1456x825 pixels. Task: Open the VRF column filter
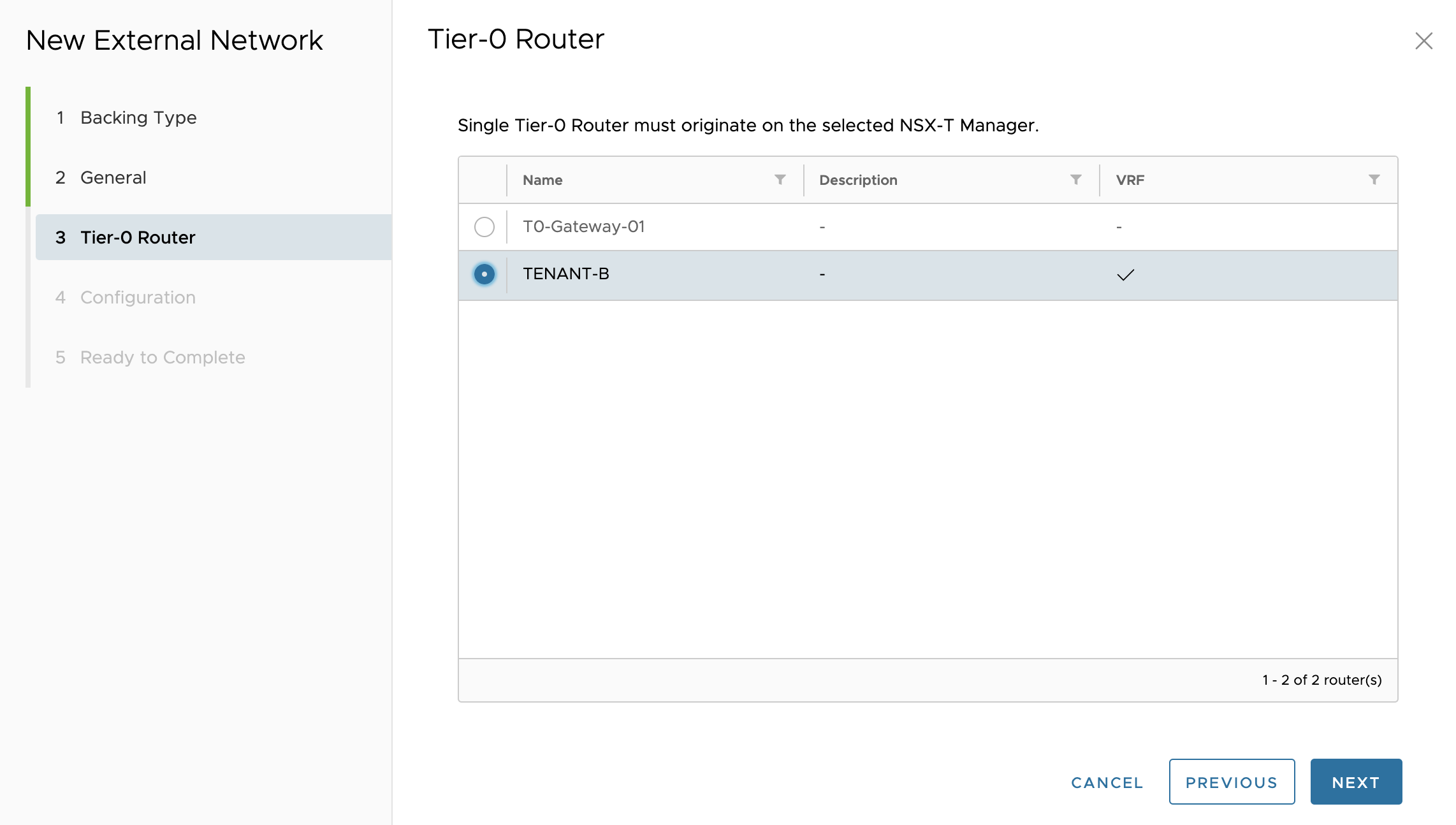coord(1374,180)
